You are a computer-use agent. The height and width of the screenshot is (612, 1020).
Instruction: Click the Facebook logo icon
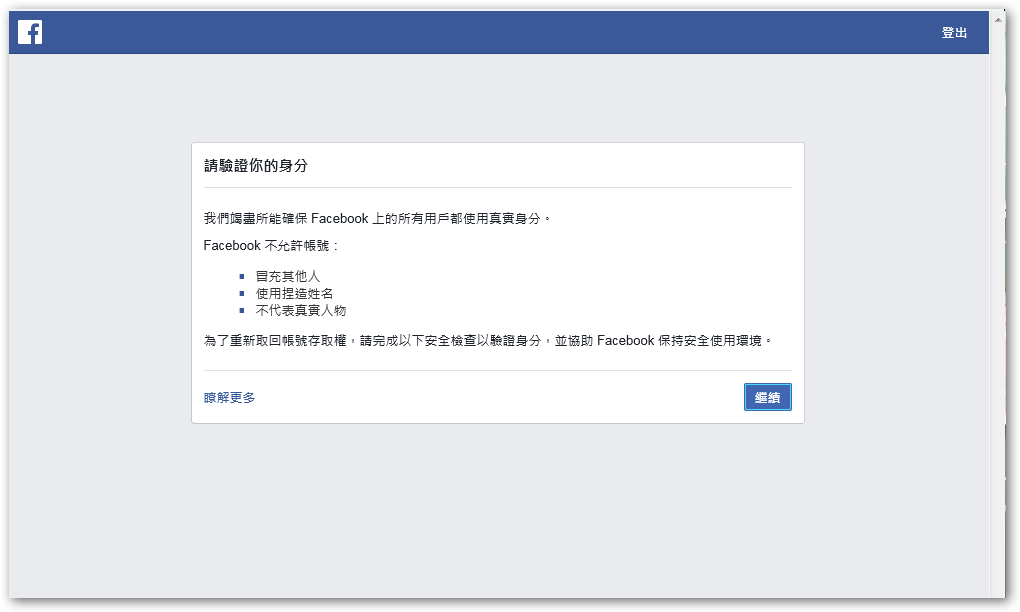(x=30, y=32)
